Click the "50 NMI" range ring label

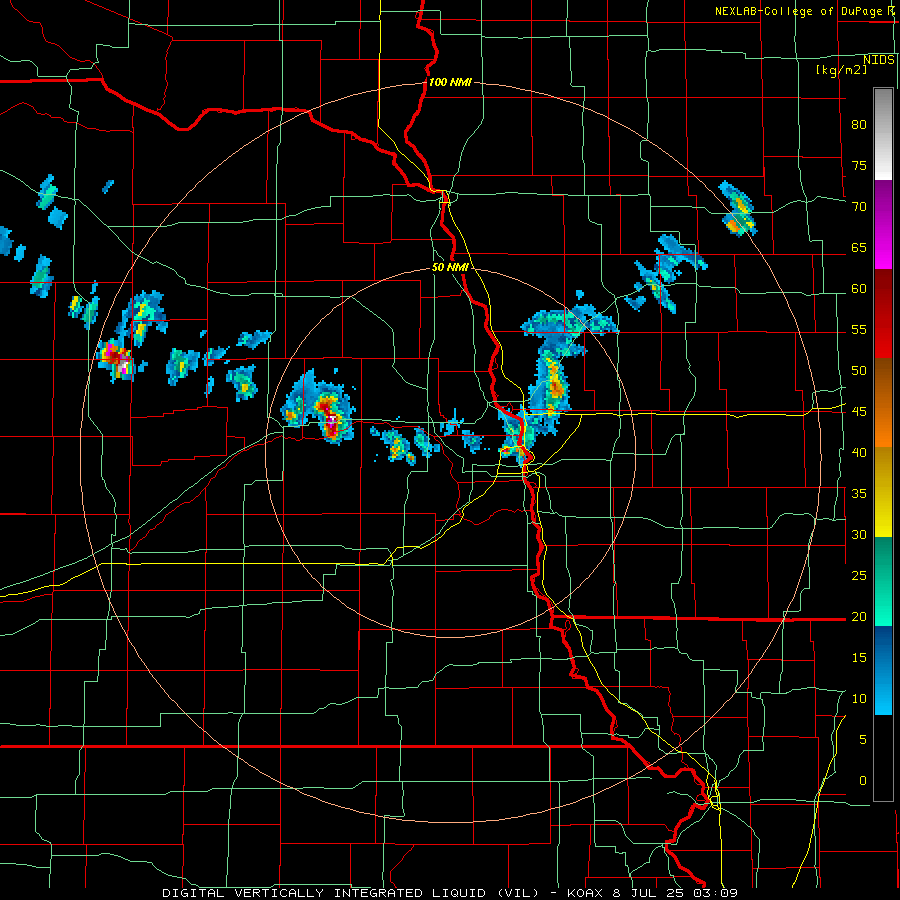[x=451, y=267]
